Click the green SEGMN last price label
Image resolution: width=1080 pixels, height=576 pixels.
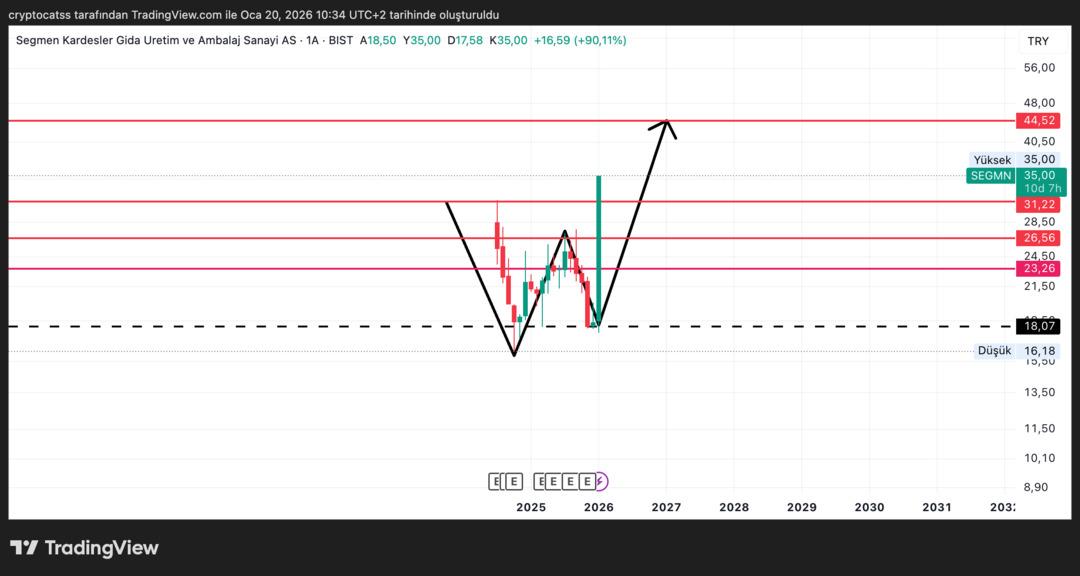point(990,176)
